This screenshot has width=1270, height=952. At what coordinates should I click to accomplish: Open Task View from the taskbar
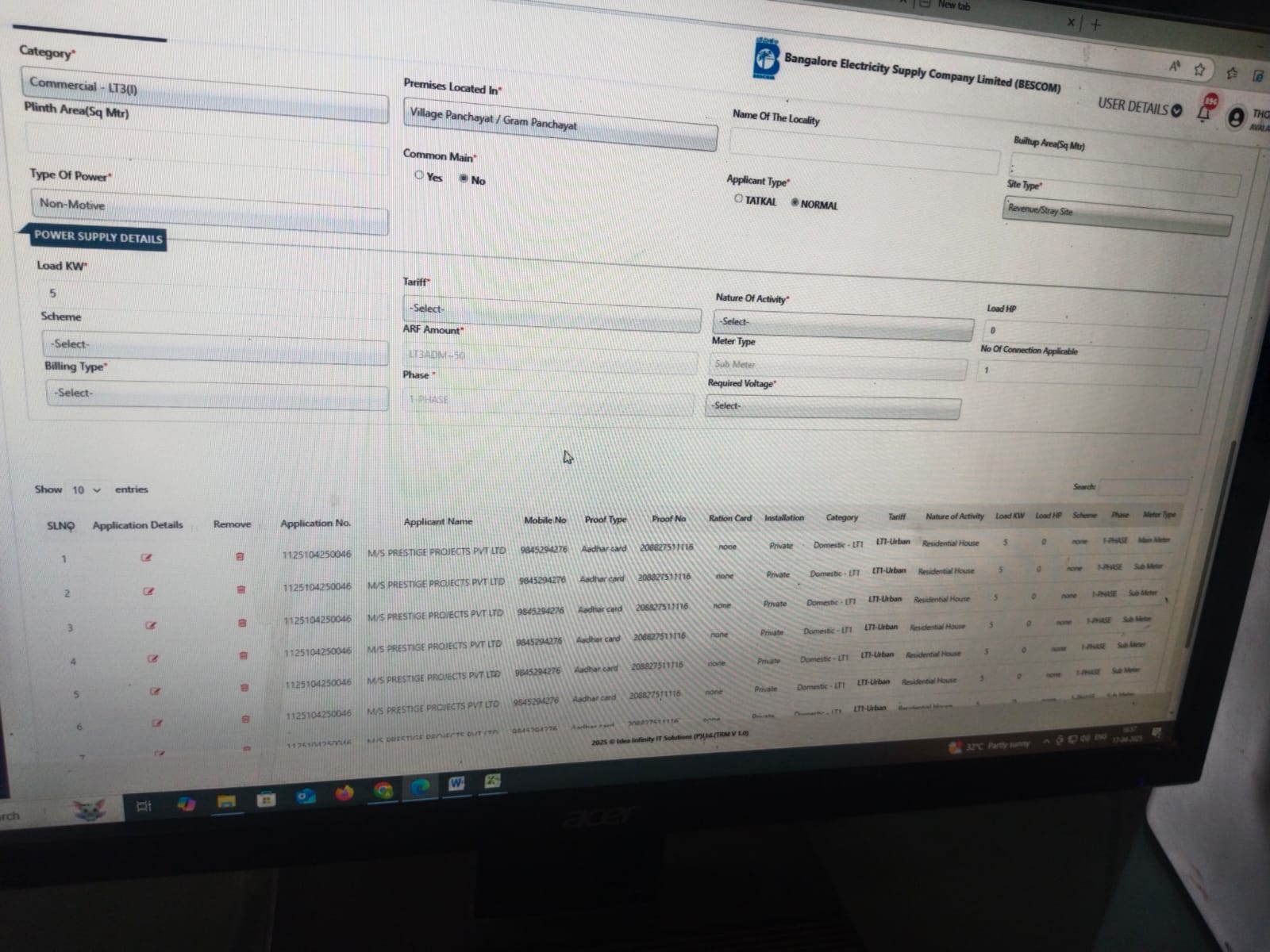(x=144, y=806)
